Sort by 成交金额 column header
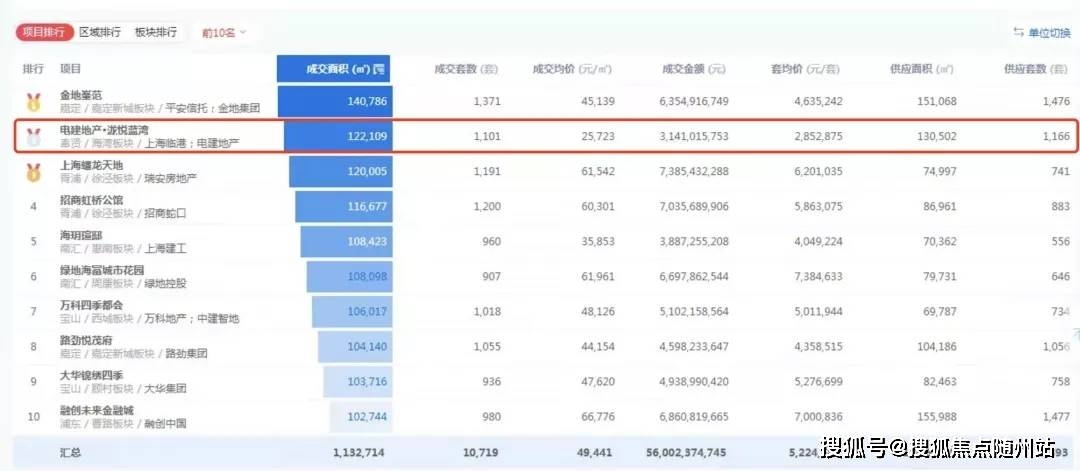Screen dimensions: 1080x471 (x=694, y=69)
